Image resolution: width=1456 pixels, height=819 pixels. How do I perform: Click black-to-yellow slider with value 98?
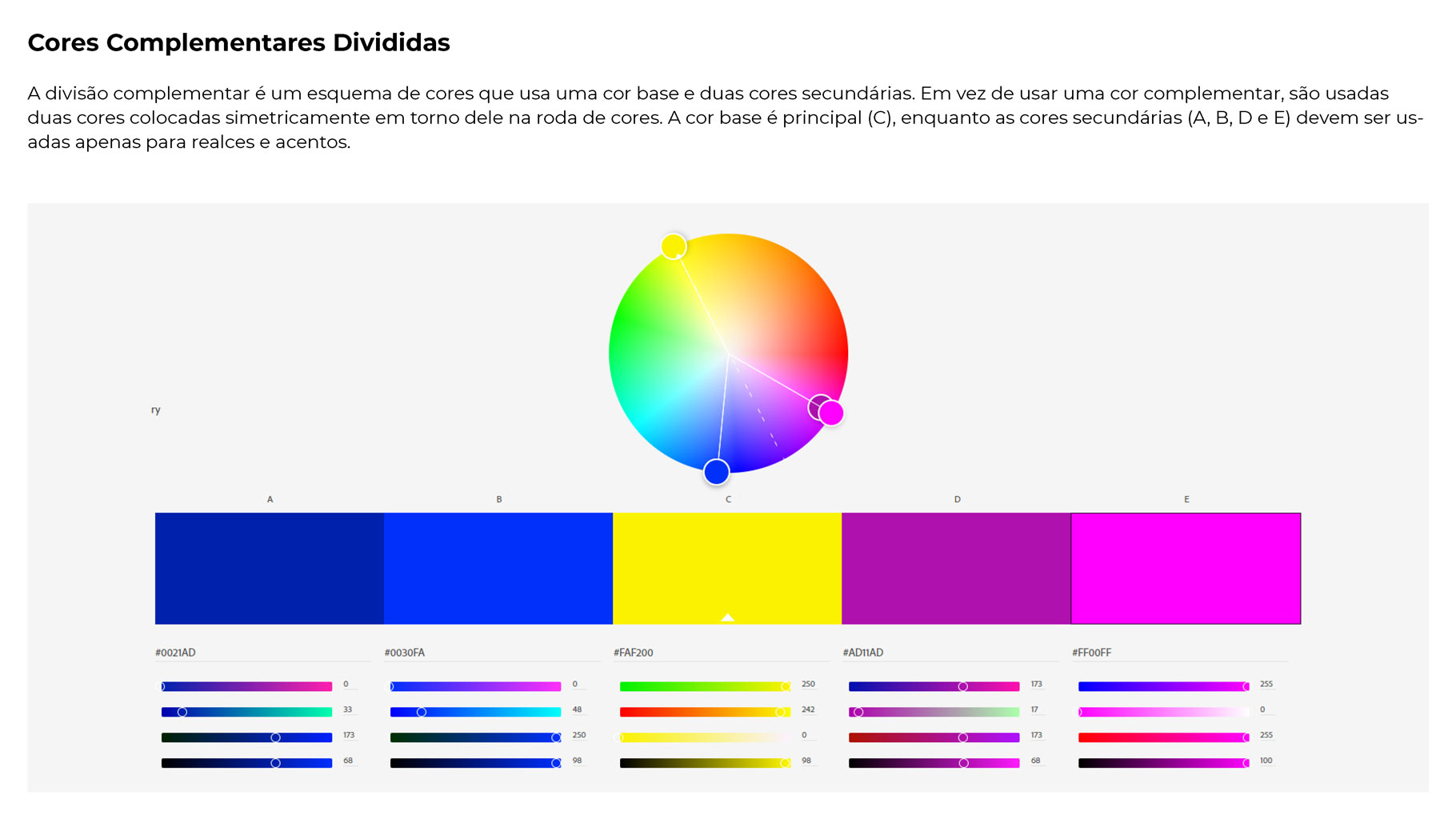click(x=705, y=763)
